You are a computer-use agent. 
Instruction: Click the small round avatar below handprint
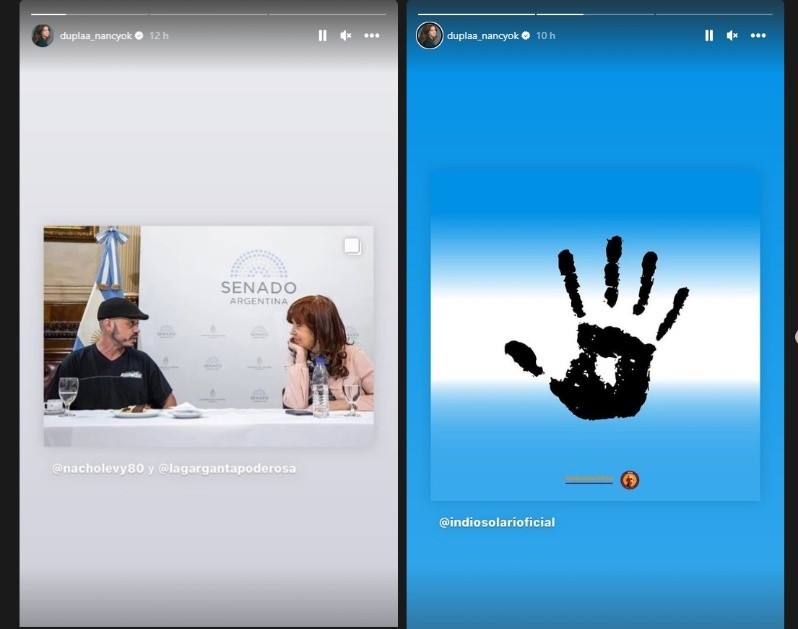point(629,480)
